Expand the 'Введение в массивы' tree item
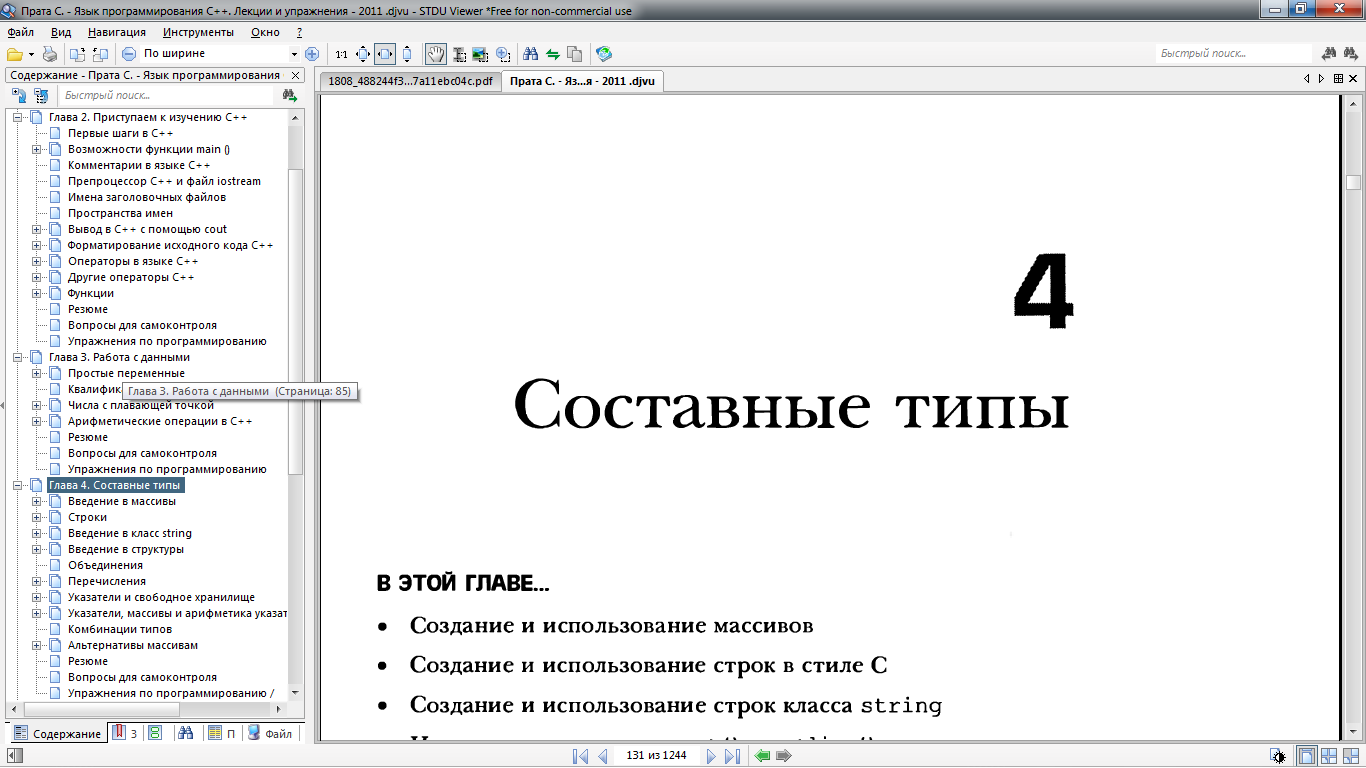 pos(37,501)
